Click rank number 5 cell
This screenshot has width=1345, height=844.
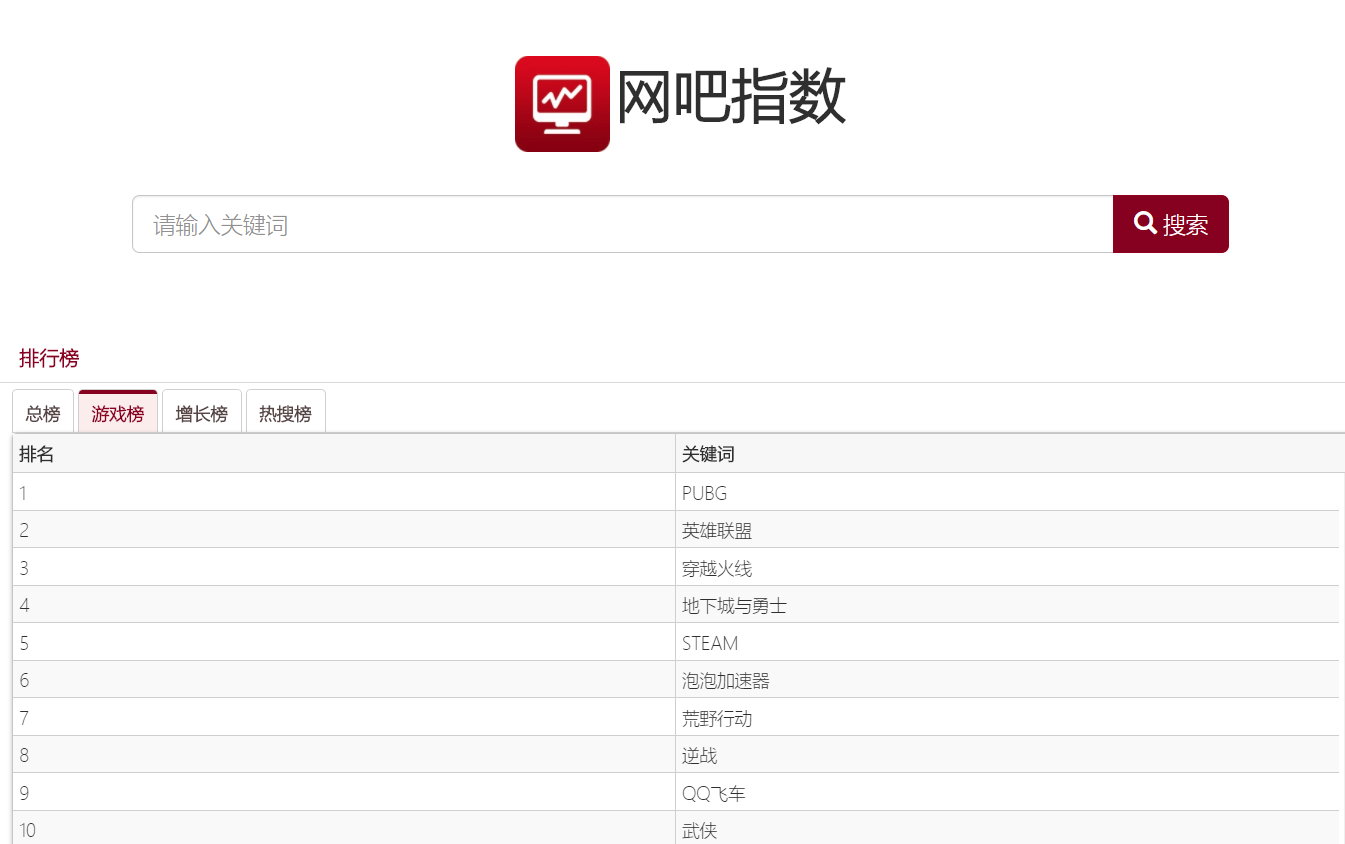click(x=344, y=642)
